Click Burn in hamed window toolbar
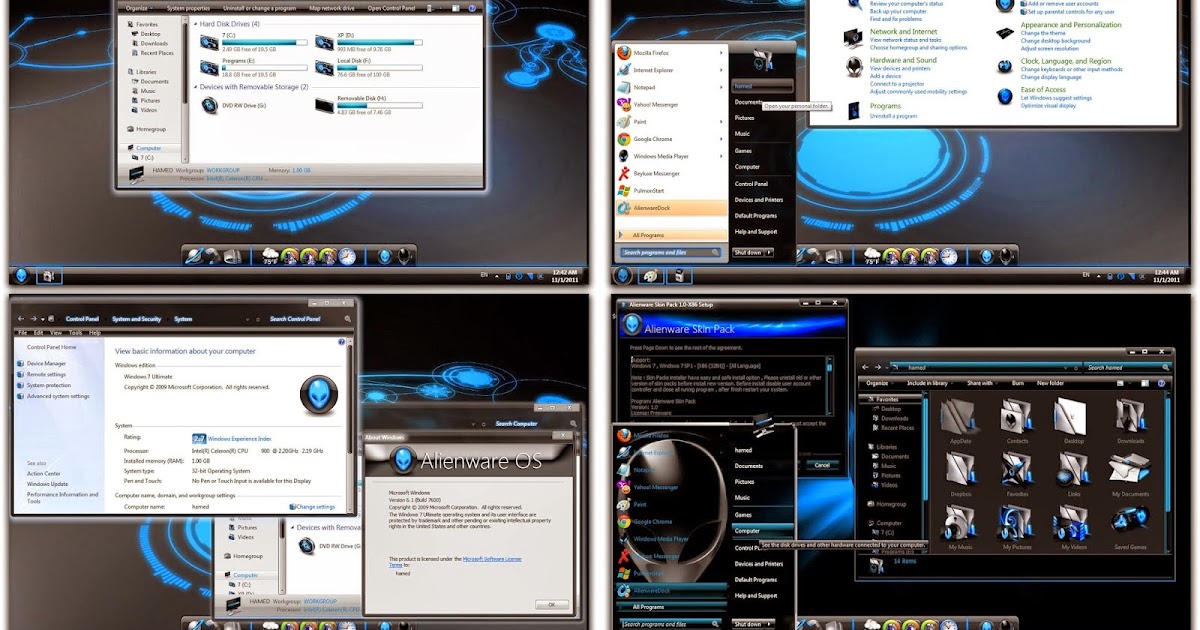This screenshot has height=630, width=1200. coord(1018,383)
